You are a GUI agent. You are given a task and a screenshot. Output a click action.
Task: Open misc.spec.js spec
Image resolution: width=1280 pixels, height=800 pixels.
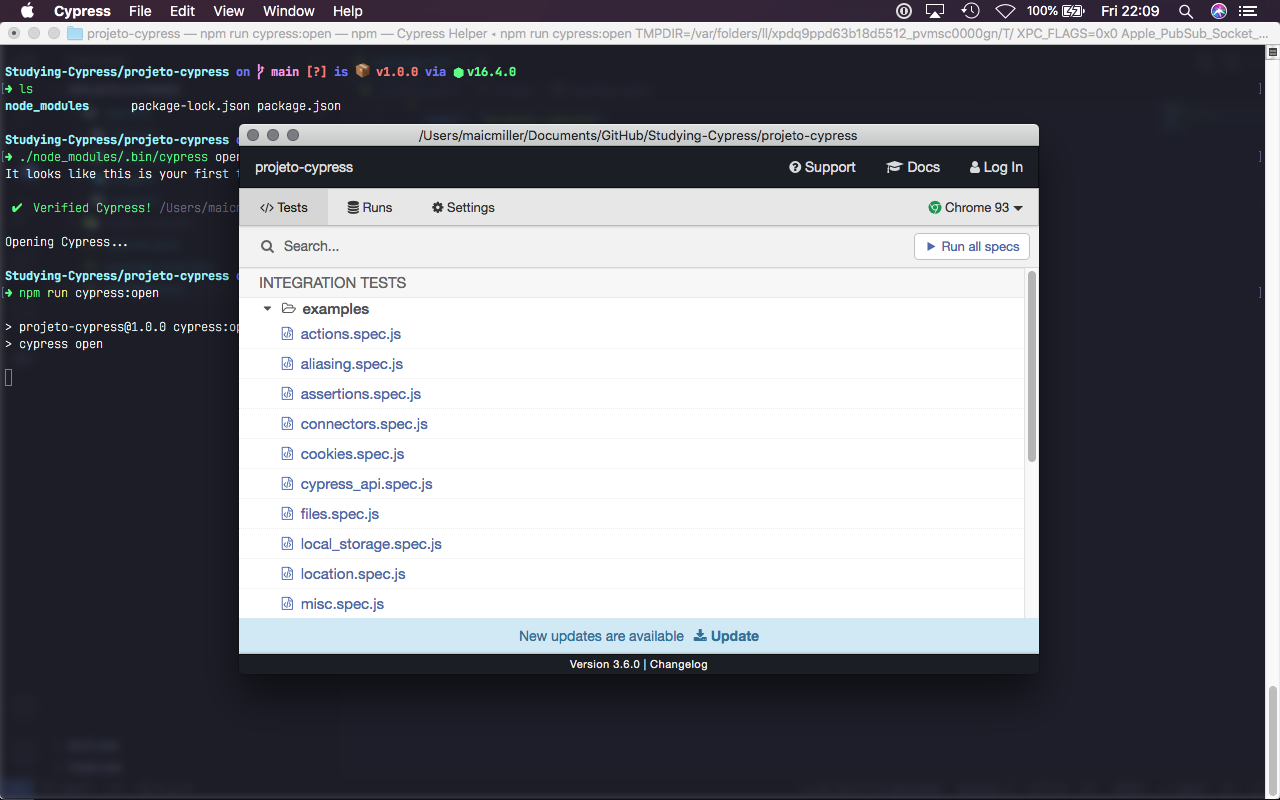[342, 604]
